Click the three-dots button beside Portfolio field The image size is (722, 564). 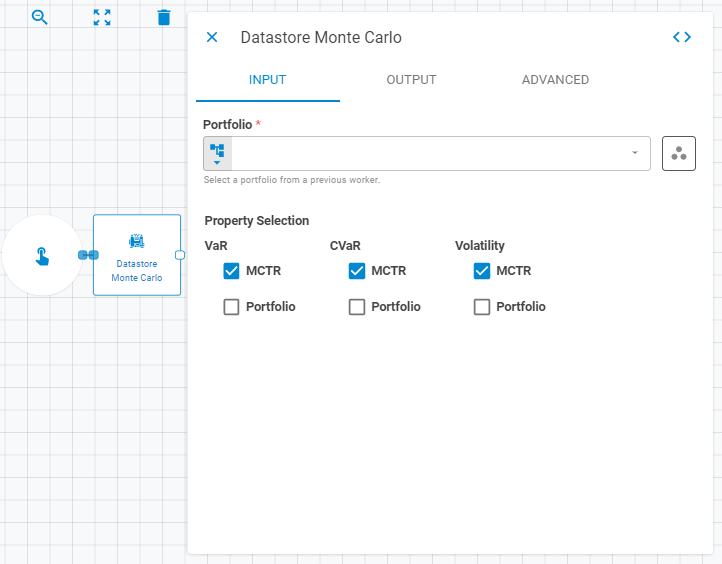(x=679, y=153)
